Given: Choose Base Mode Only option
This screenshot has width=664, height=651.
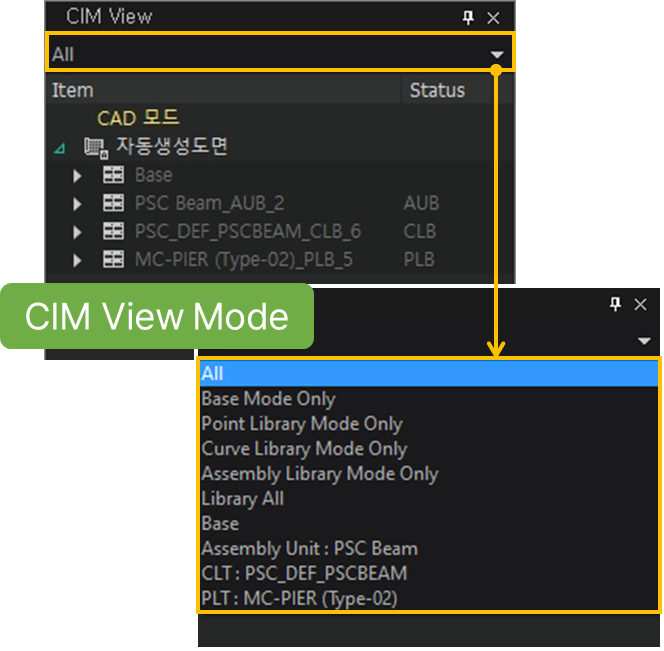Looking at the screenshot, I should tap(429, 399).
